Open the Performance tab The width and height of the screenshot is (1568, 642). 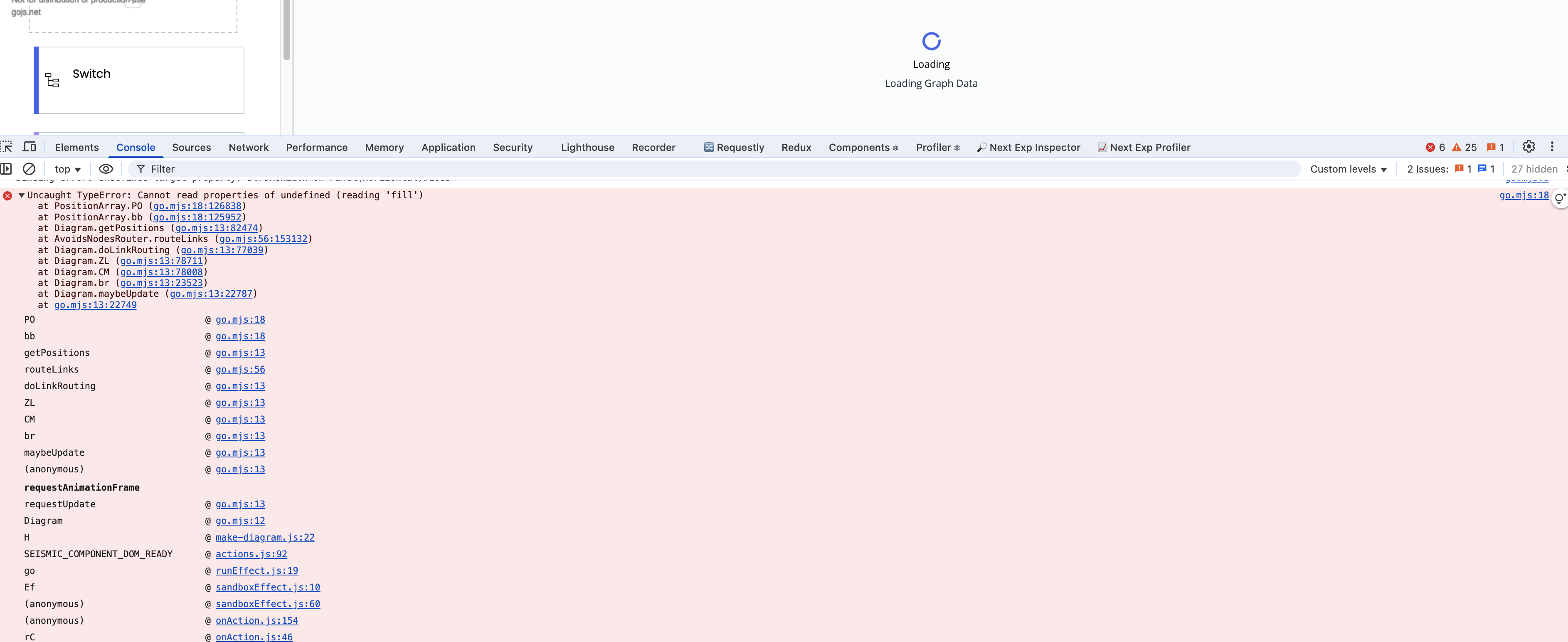click(x=316, y=148)
